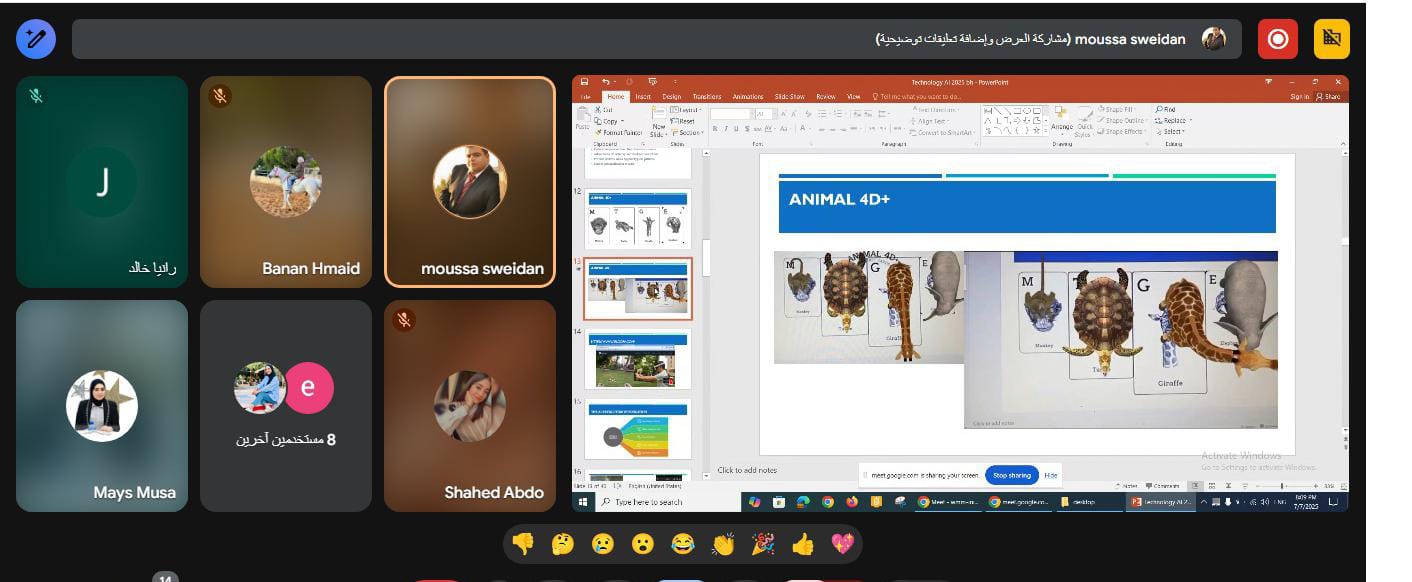Screen dimensions: 1412x582
Task: Send the sparkling heart emoji reaction
Action: tap(843, 544)
